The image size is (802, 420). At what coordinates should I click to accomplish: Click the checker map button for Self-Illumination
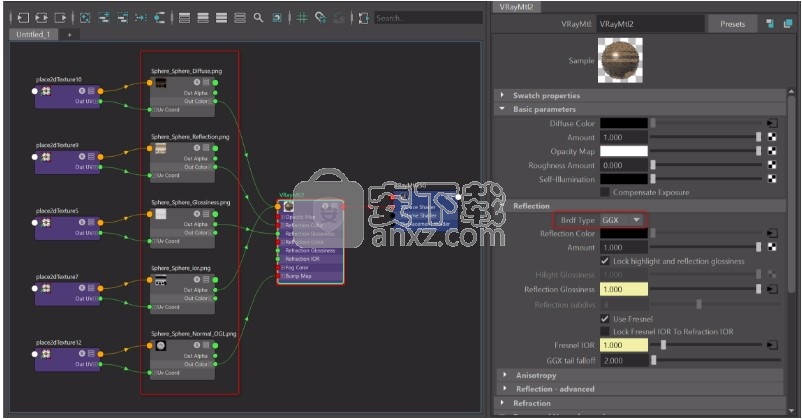772,179
